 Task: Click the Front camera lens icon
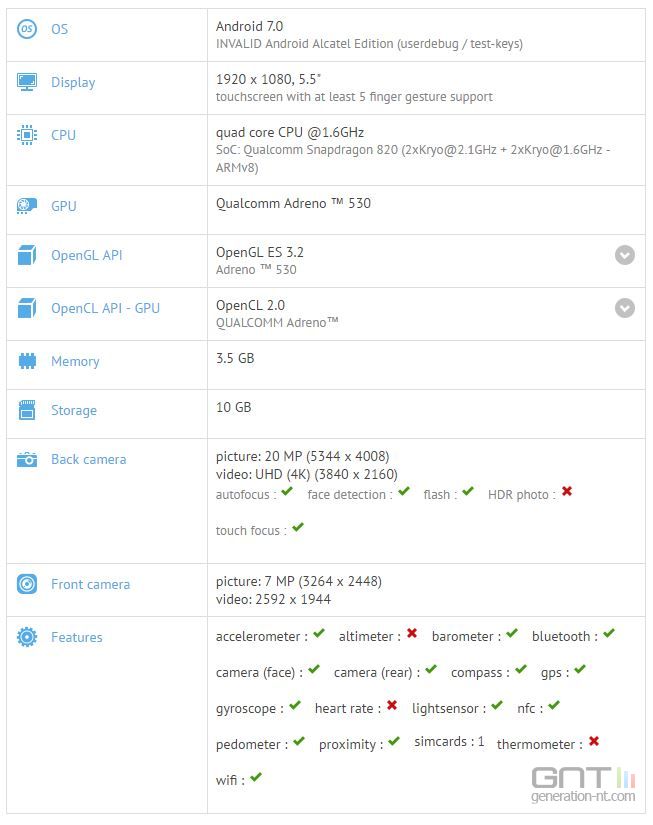(x=27, y=584)
